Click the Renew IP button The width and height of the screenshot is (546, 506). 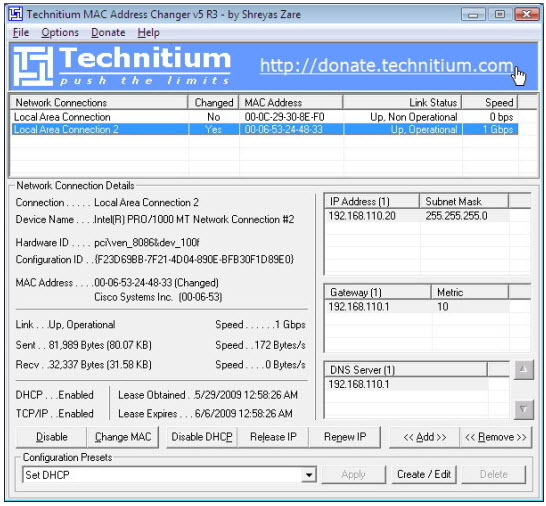pos(345,437)
